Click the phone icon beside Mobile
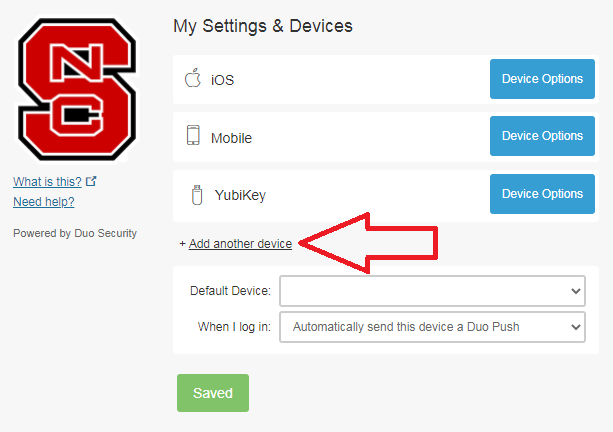Screen dimensions: 613x432 193,136
